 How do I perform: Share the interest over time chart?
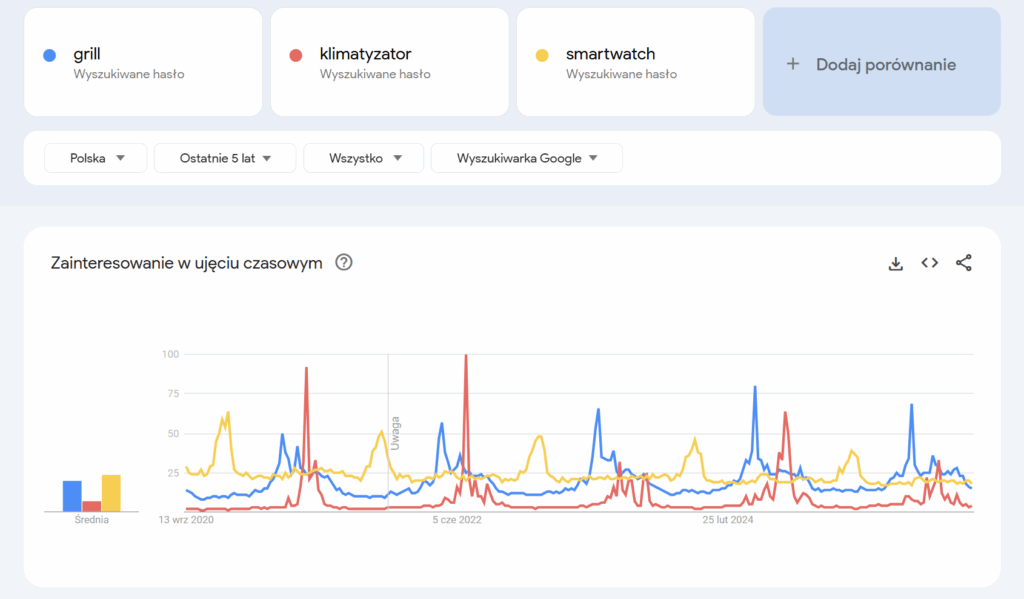(x=964, y=263)
